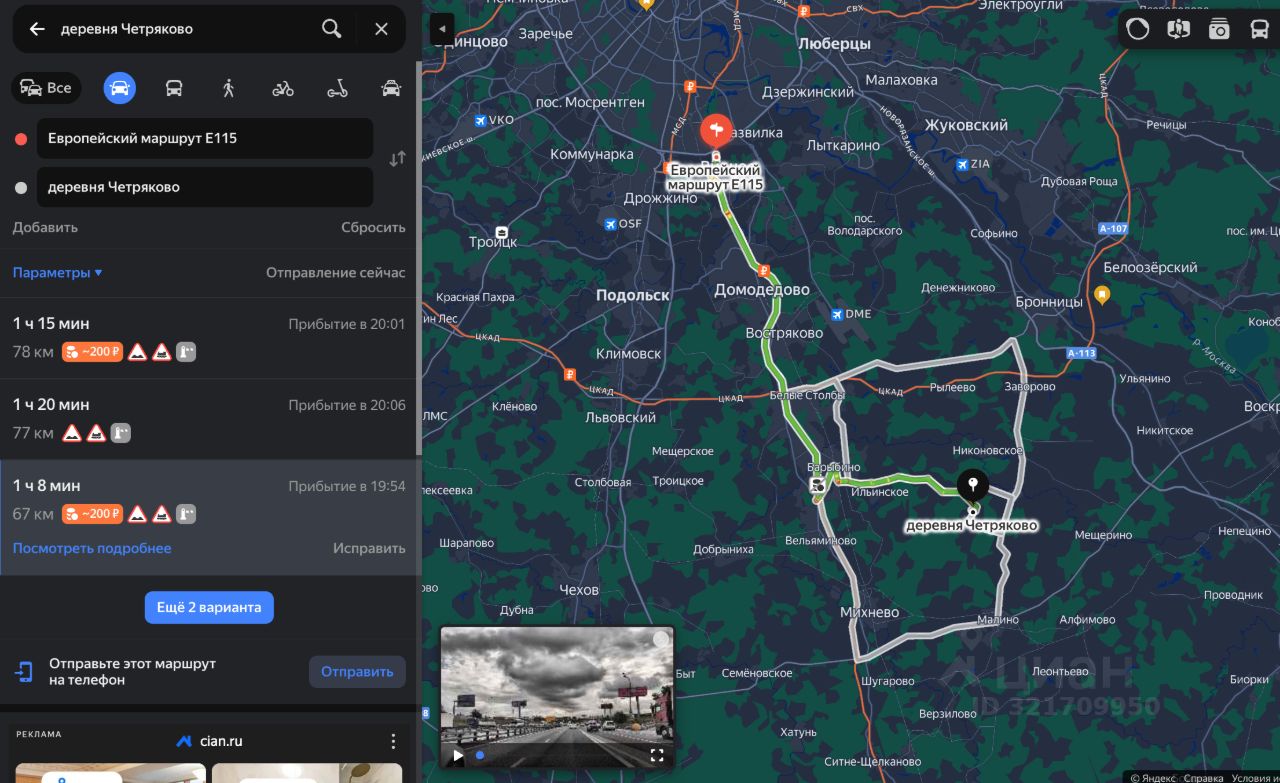Select the walking route mode icon
The height and width of the screenshot is (783, 1280).
pyautogui.click(x=228, y=88)
